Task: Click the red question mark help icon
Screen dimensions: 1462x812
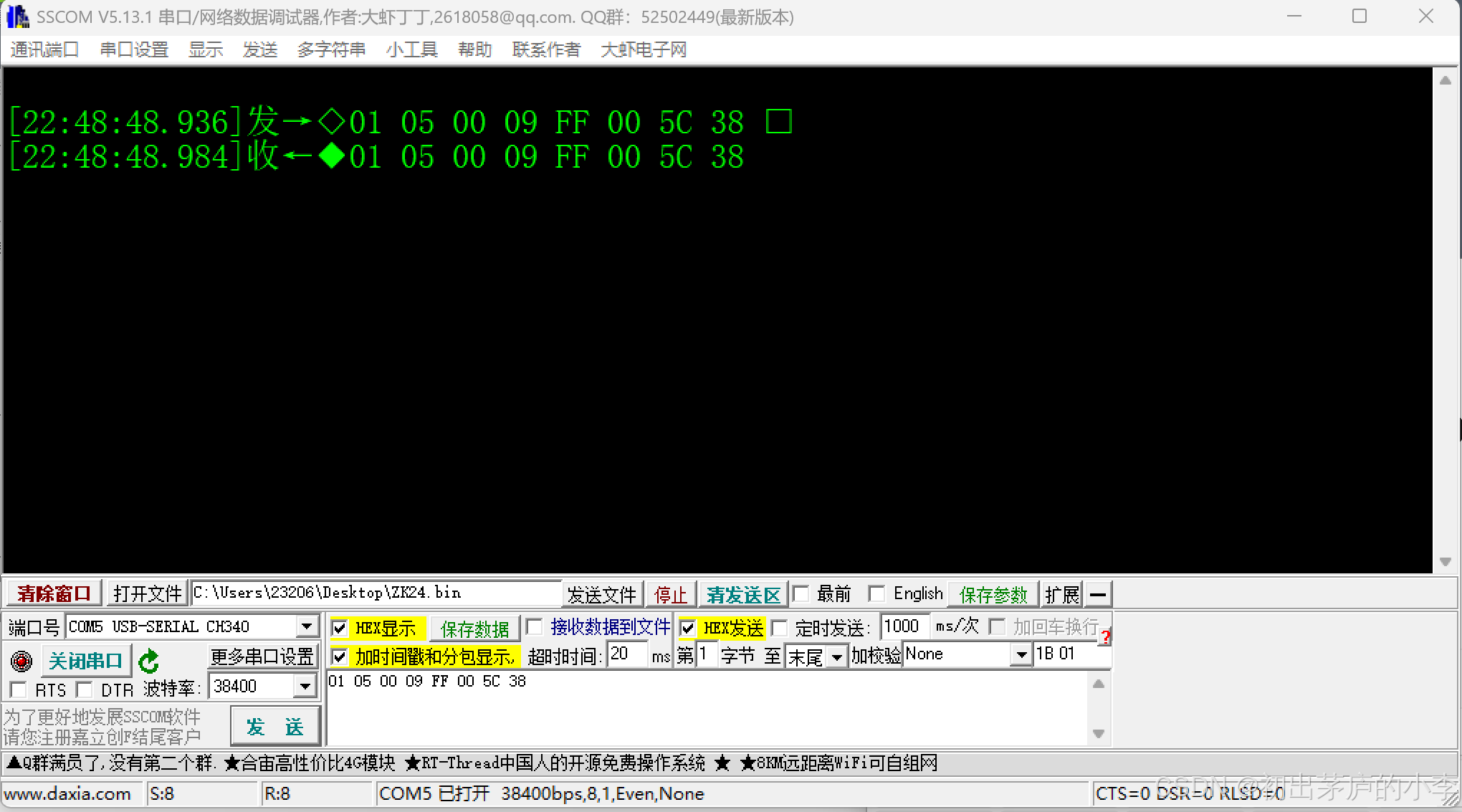Action: tap(1106, 636)
